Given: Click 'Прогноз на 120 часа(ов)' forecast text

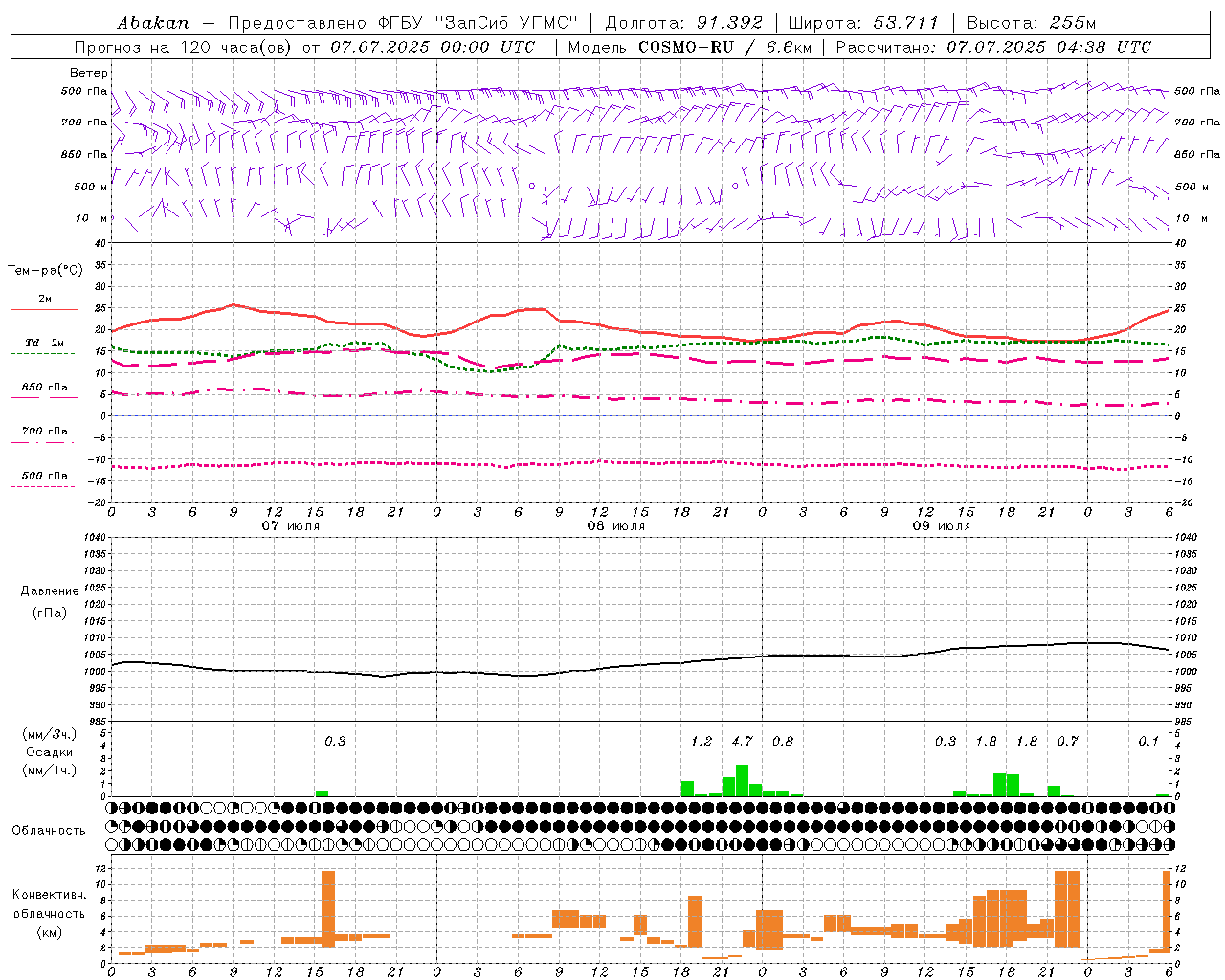Looking at the screenshot, I should pos(185,47).
